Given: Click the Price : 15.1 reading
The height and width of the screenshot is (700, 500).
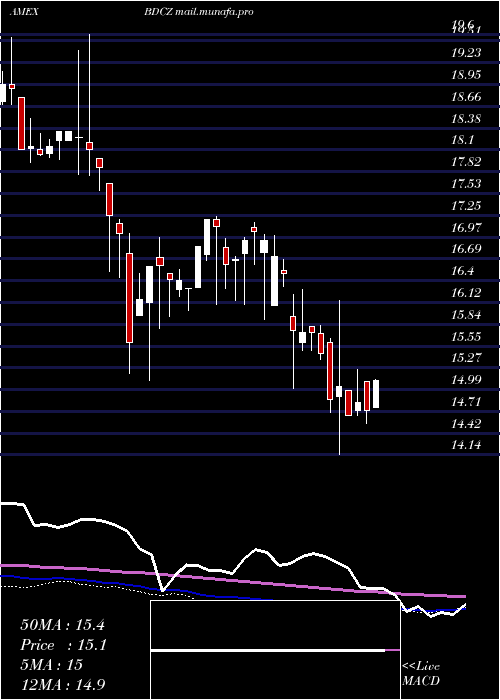Looking at the screenshot, I should coord(63,645).
